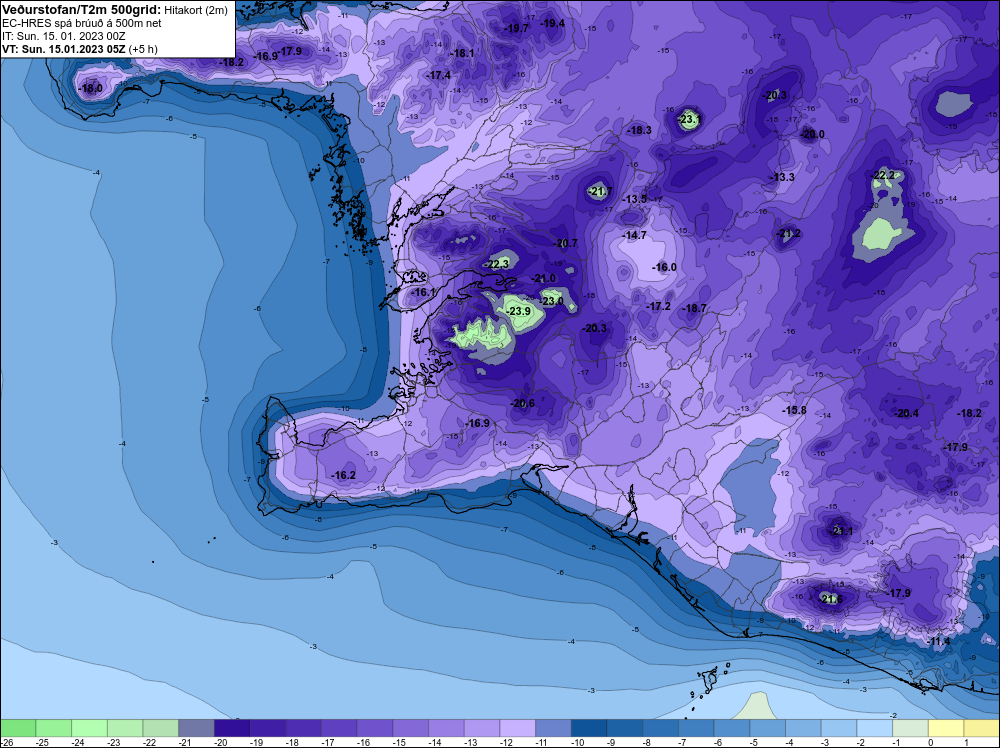The width and height of the screenshot is (1000, 748).
Task: Click the -18.0 temperature label
Action: (x=91, y=89)
